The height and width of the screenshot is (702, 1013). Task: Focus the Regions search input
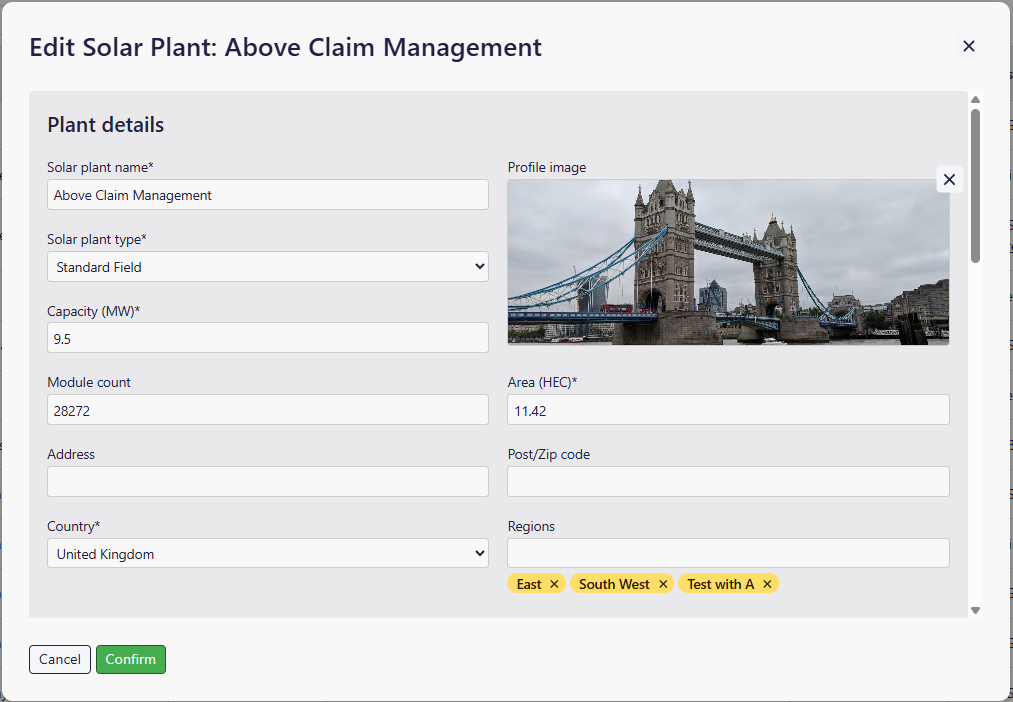728,554
